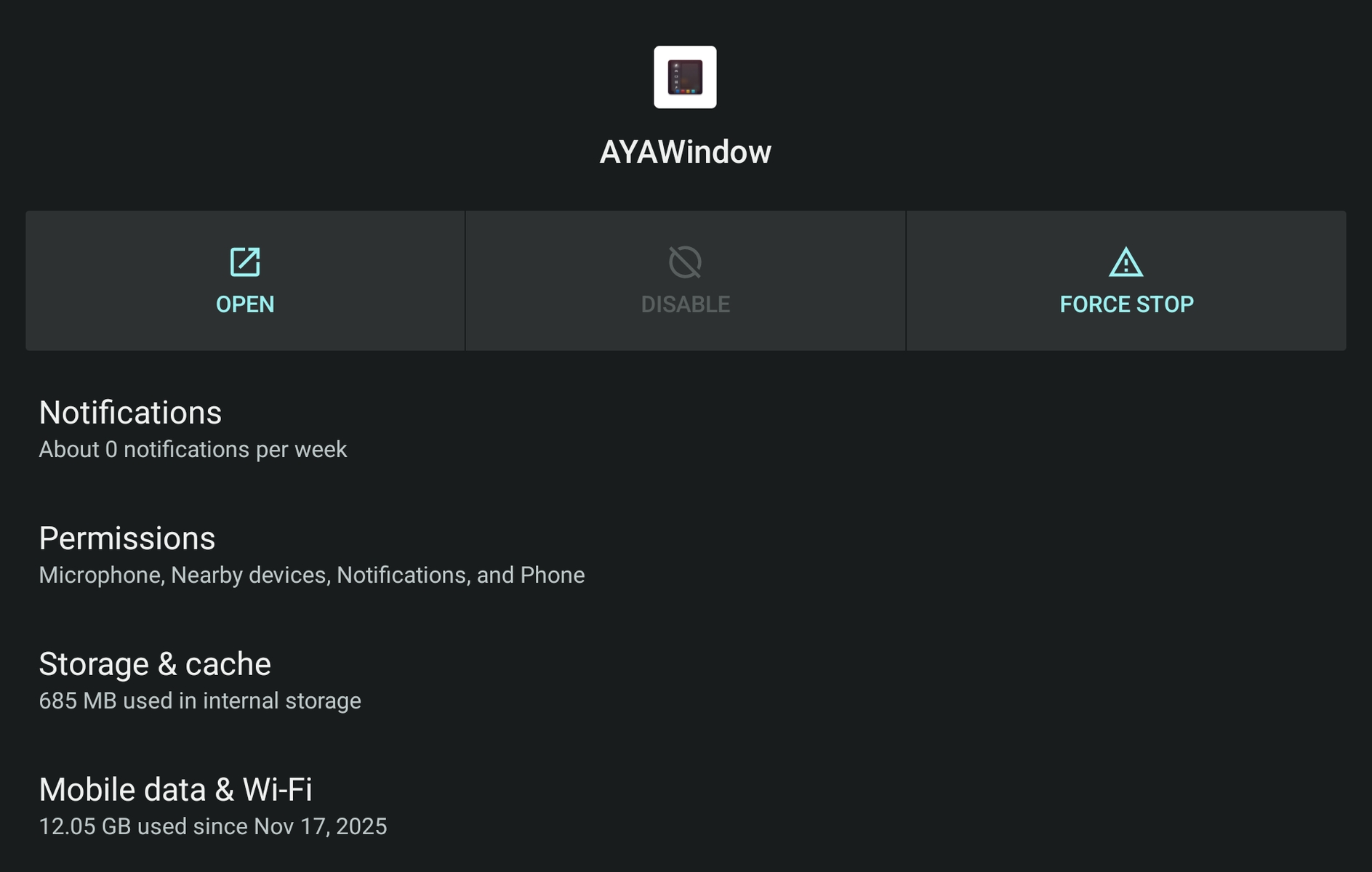Click "Nearby devices" in the permissions summary
This screenshot has height=872, width=1372.
point(249,576)
